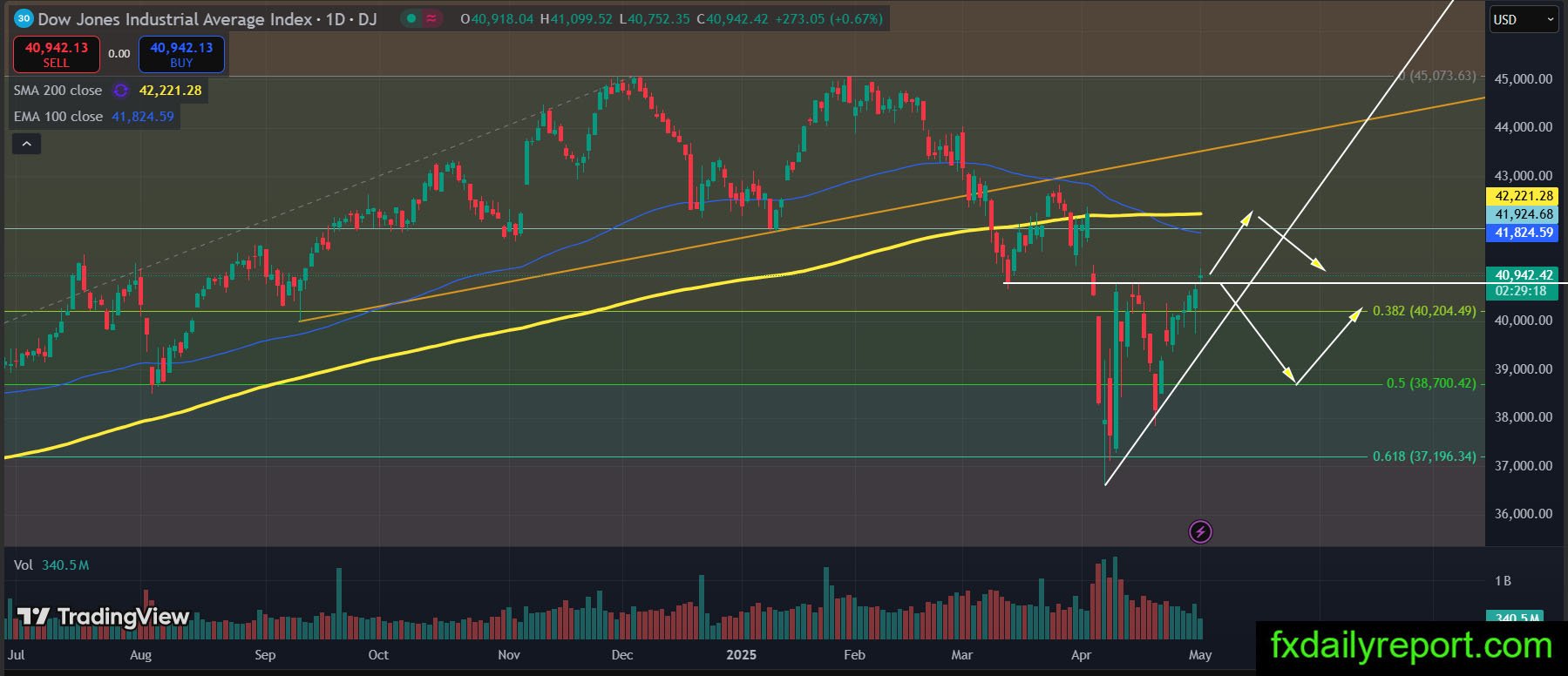Viewport: 1568px width, 676px height.
Task: Open the USD currency dropdown
Action: (1523, 19)
